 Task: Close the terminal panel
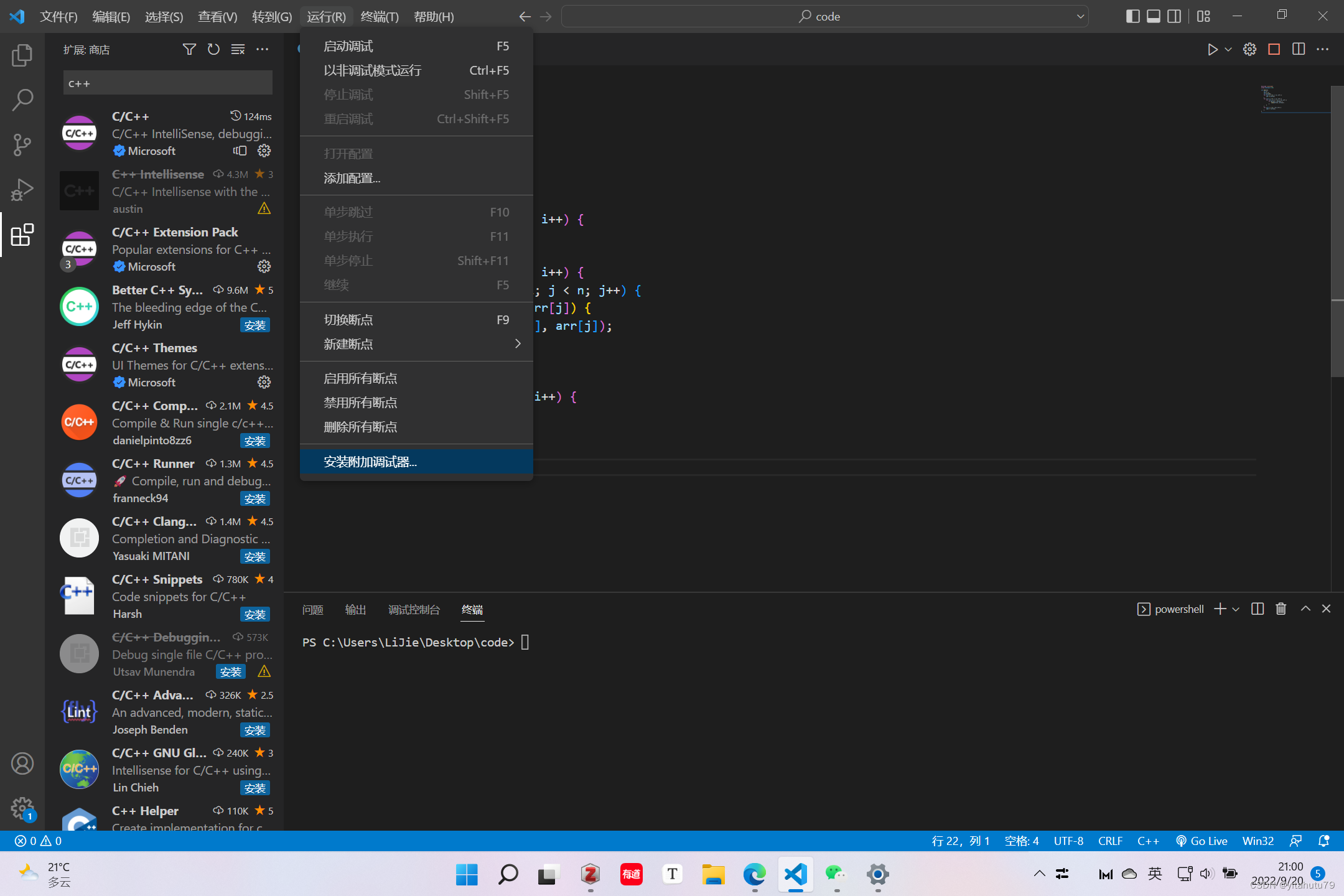tap(1327, 609)
